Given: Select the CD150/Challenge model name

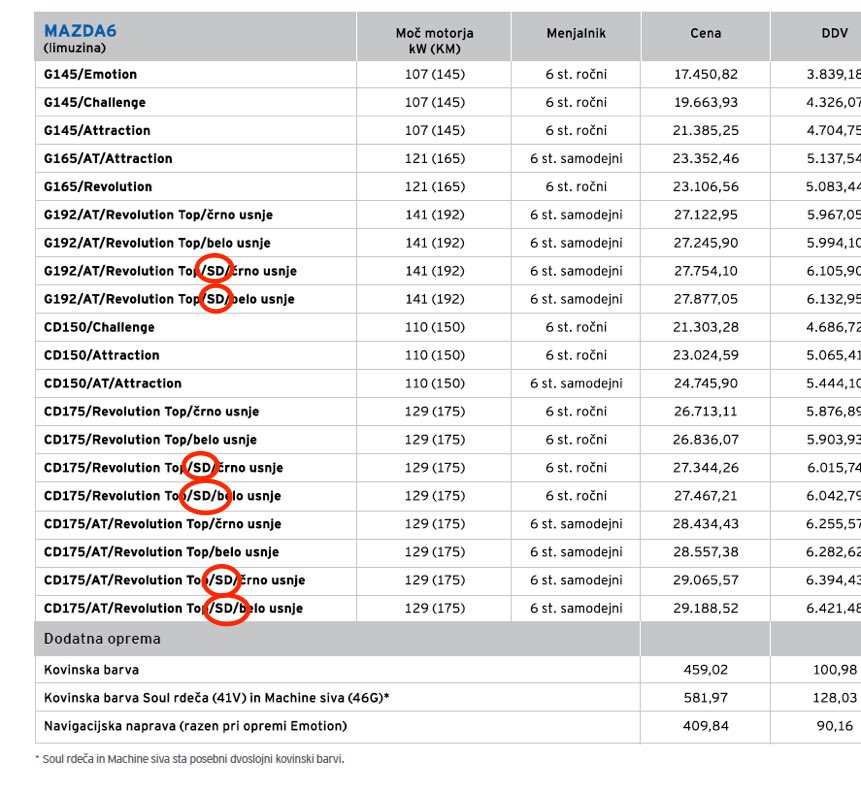Looking at the screenshot, I should click(x=99, y=327).
